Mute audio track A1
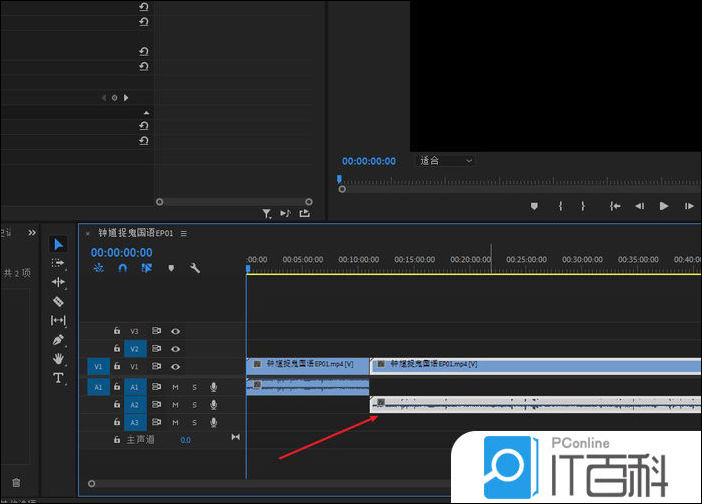The height and width of the screenshot is (504, 702). (x=175, y=387)
